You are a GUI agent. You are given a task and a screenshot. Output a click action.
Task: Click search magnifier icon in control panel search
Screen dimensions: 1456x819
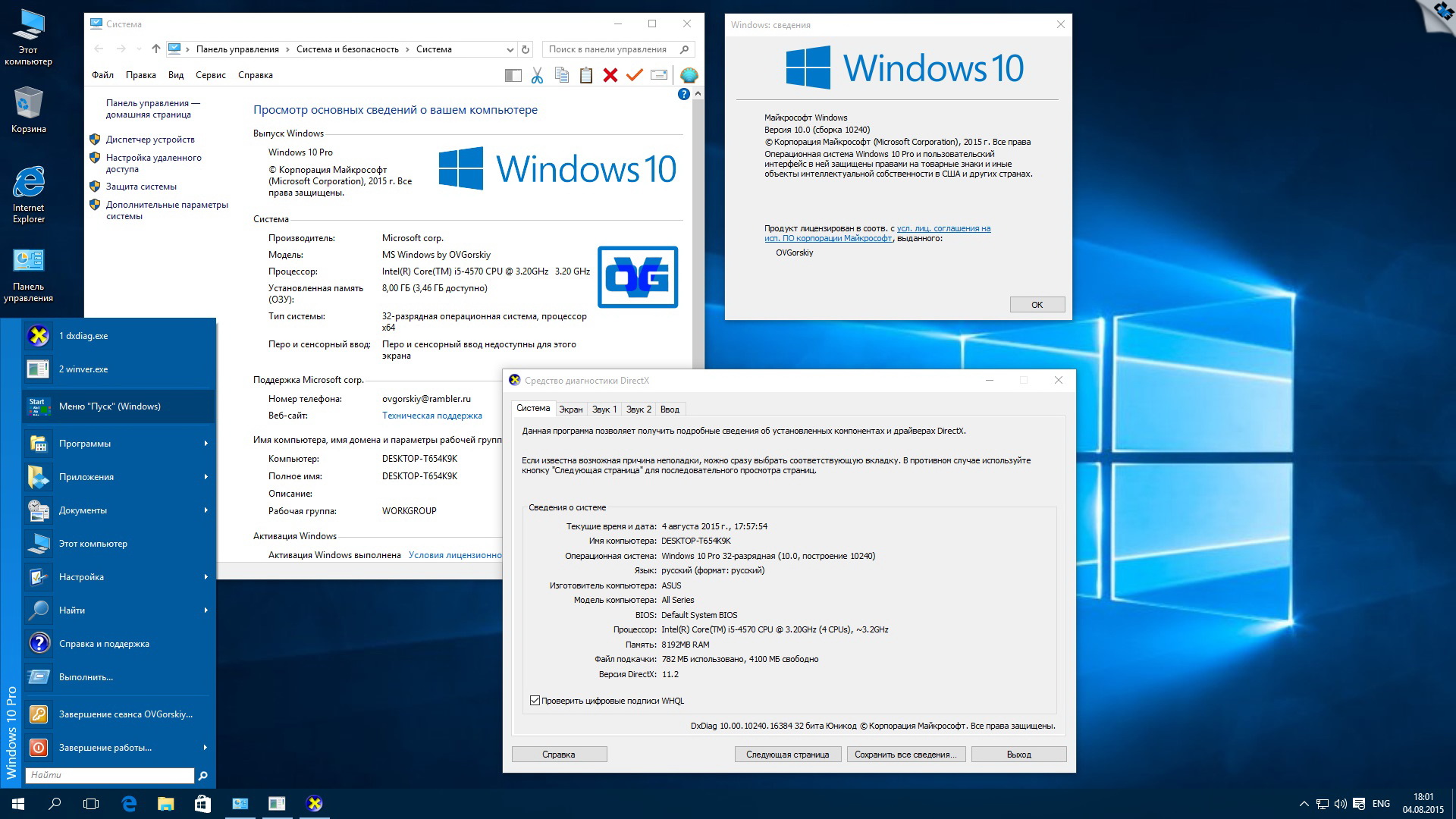tap(684, 49)
